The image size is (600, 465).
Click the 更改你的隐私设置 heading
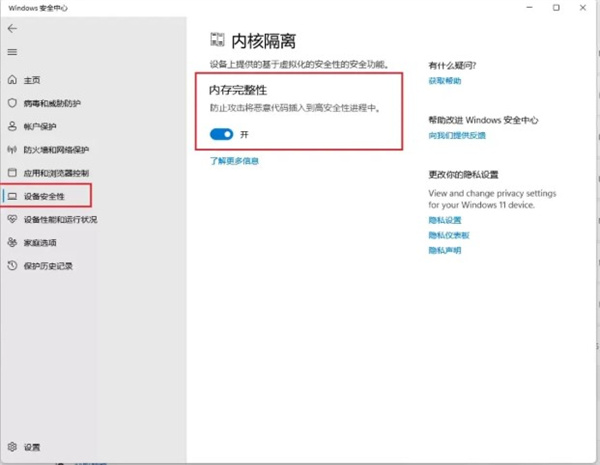(x=463, y=175)
